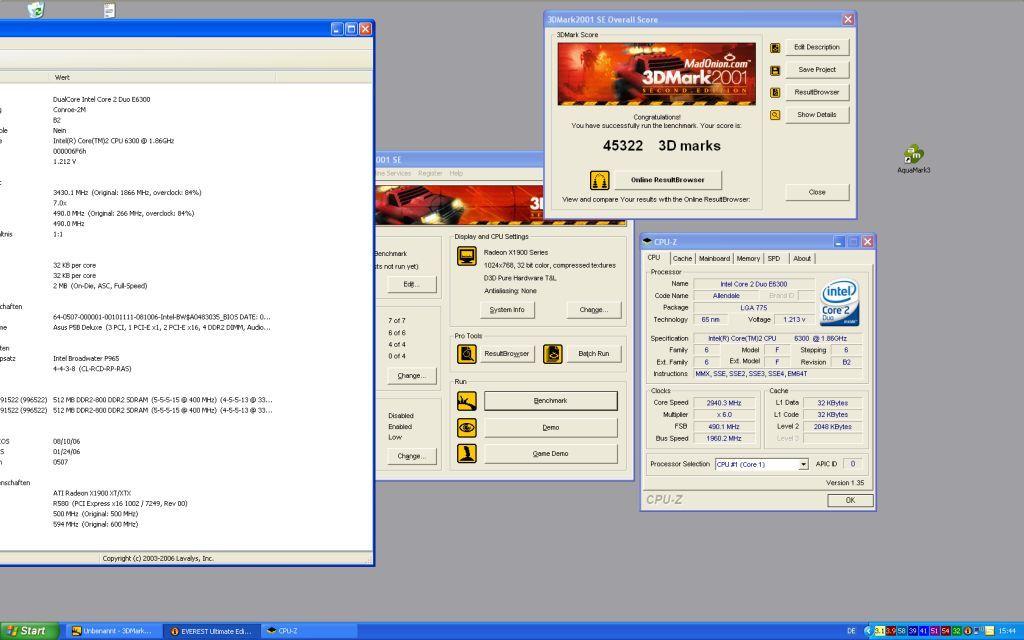
Task: Open the Recycle Bin desktop icon
Action: (36, 10)
